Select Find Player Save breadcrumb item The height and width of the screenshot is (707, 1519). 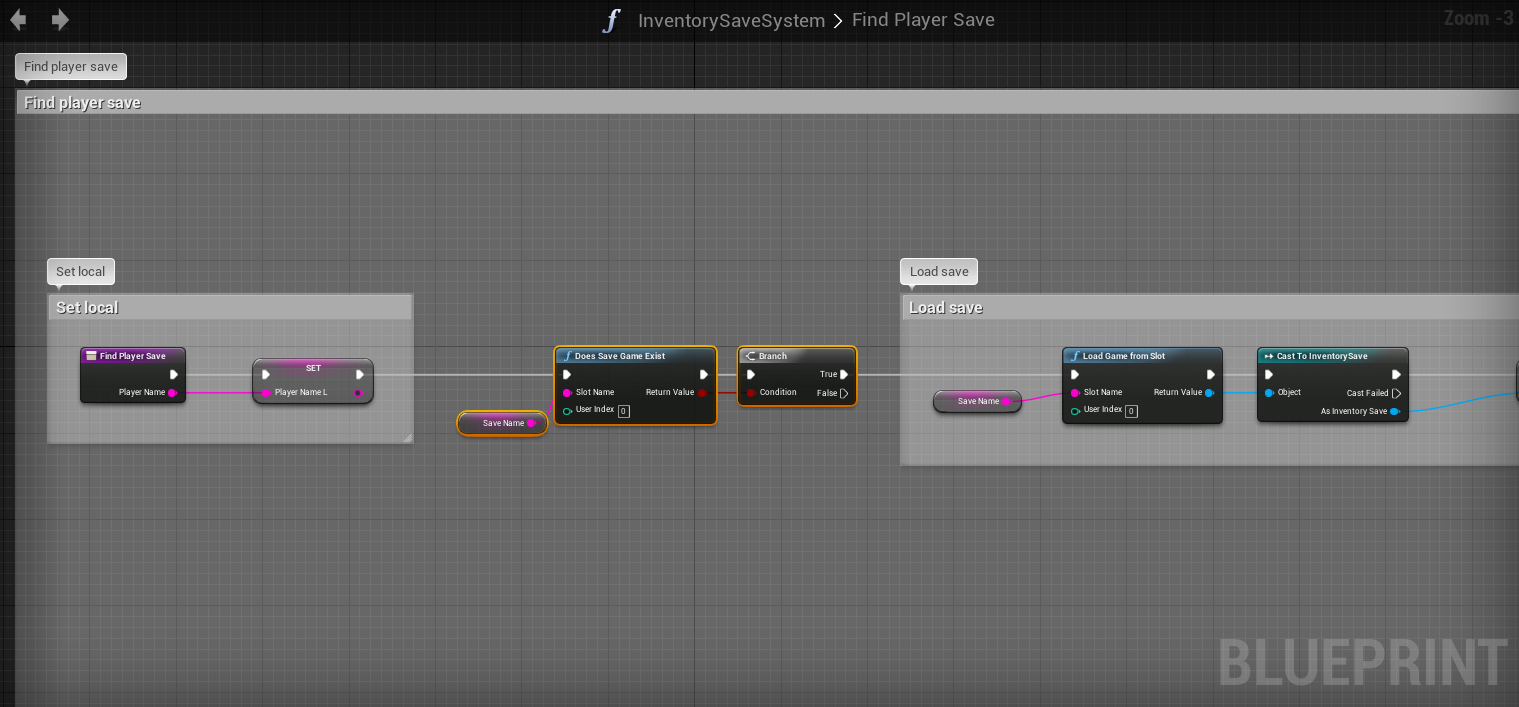pyautogui.click(x=923, y=20)
